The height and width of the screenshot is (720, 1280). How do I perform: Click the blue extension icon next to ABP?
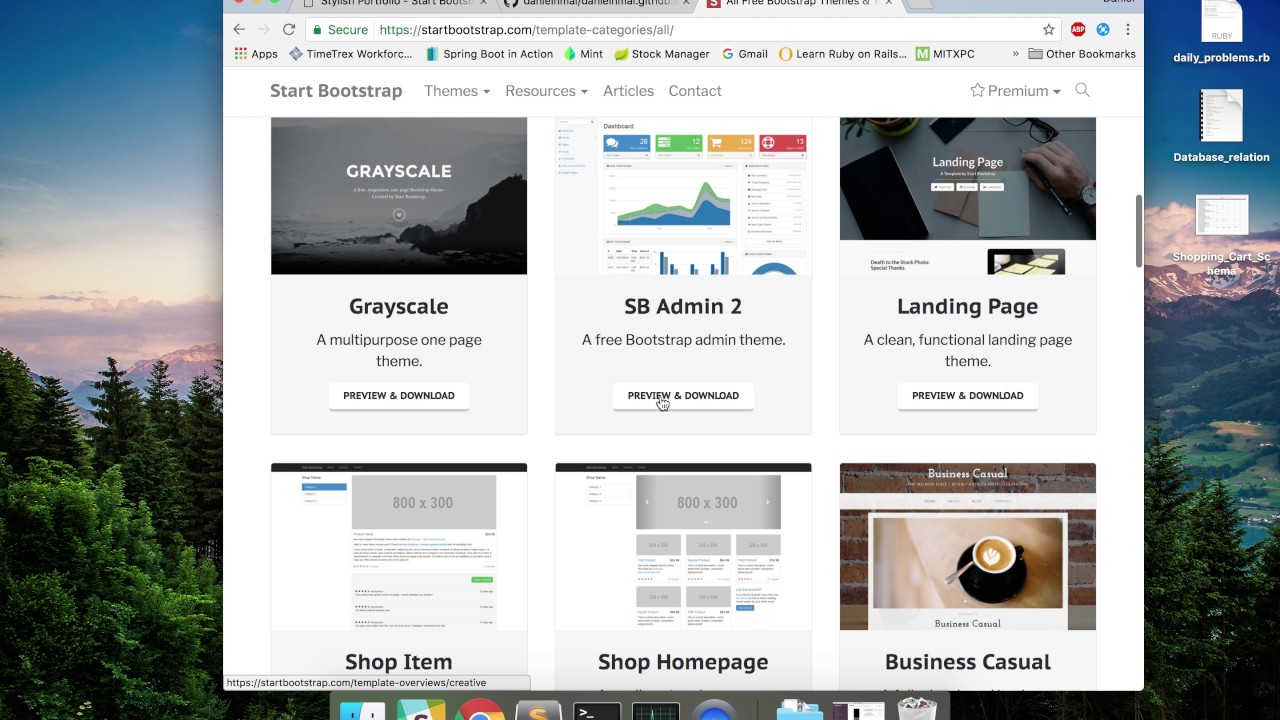(x=1103, y=30)
